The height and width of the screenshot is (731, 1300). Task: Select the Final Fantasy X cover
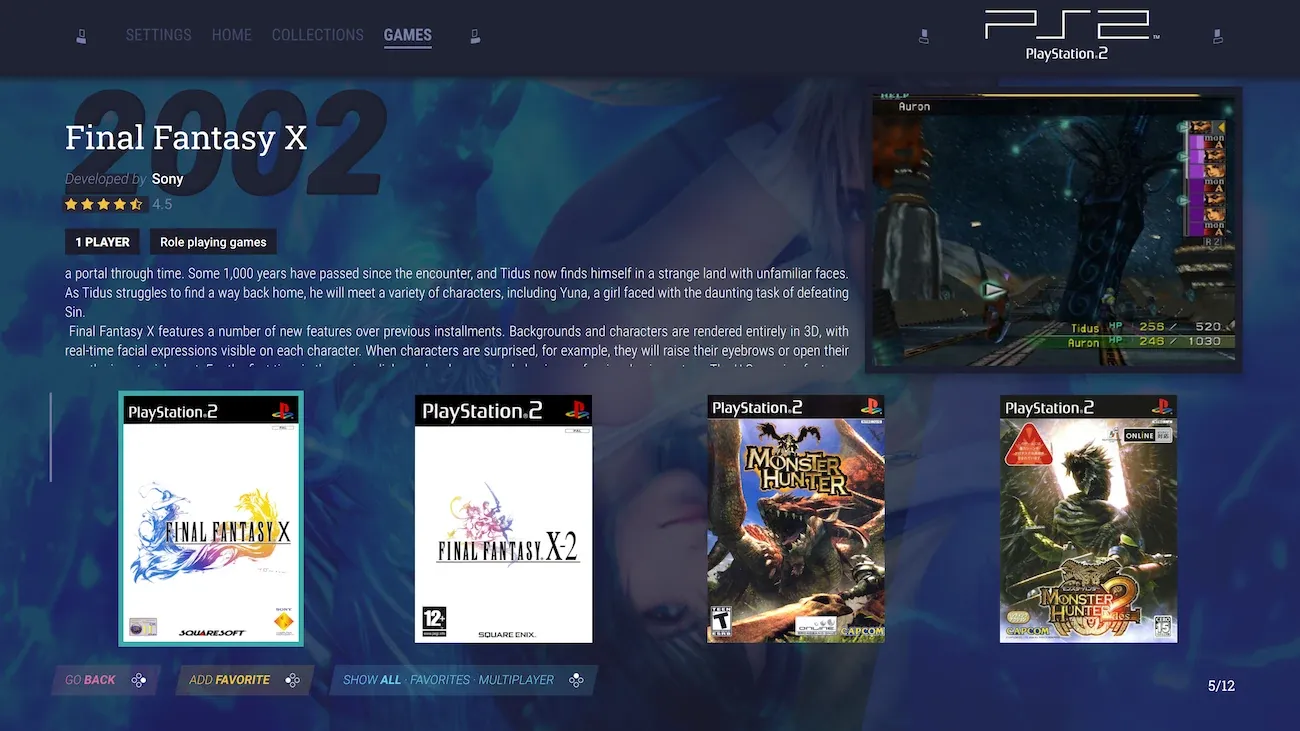click(211, 519)
